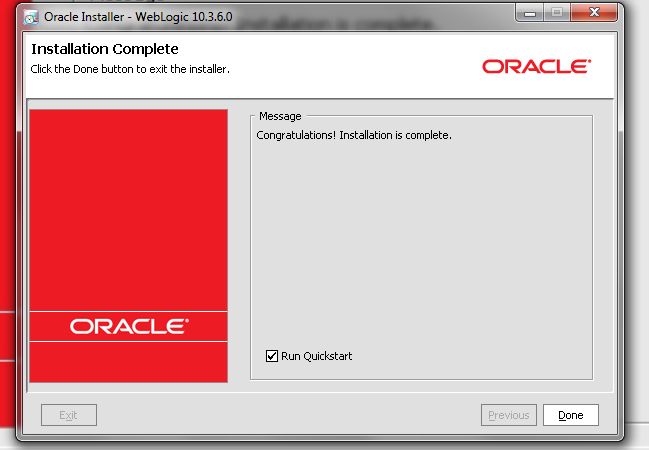The image size is (649, 450).
Task: Click the Previous button
Action: [x=509, y=415]
